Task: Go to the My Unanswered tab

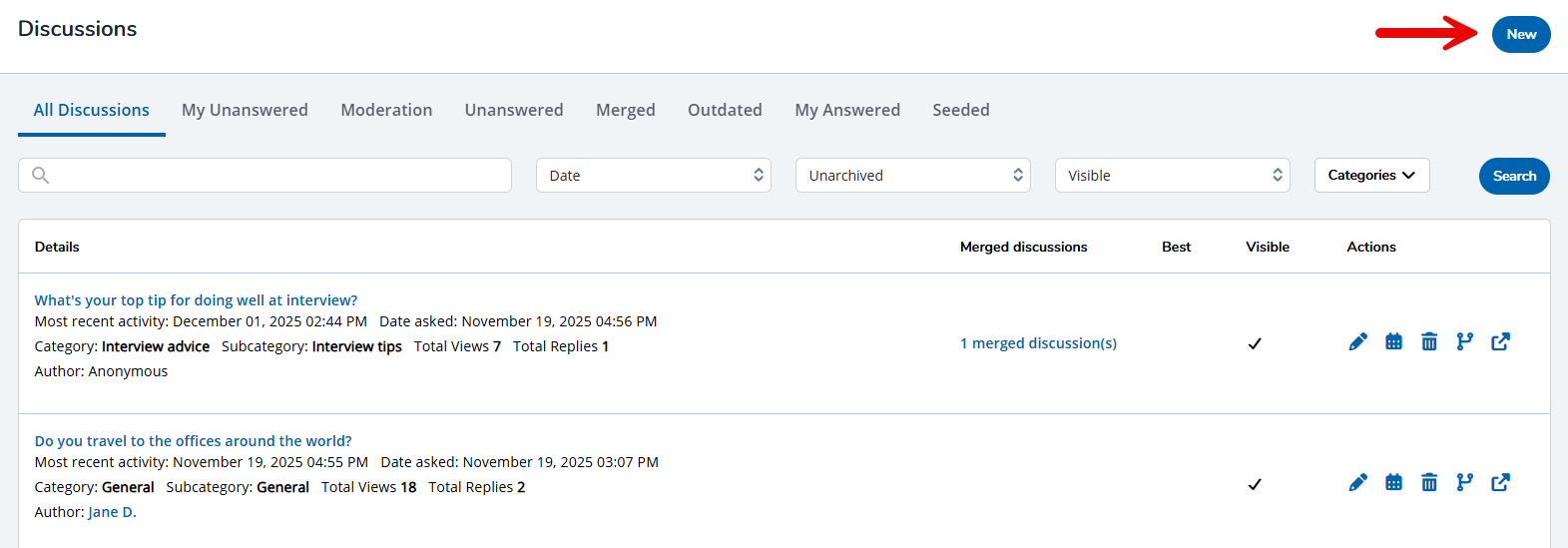Action: coord(245,110)
